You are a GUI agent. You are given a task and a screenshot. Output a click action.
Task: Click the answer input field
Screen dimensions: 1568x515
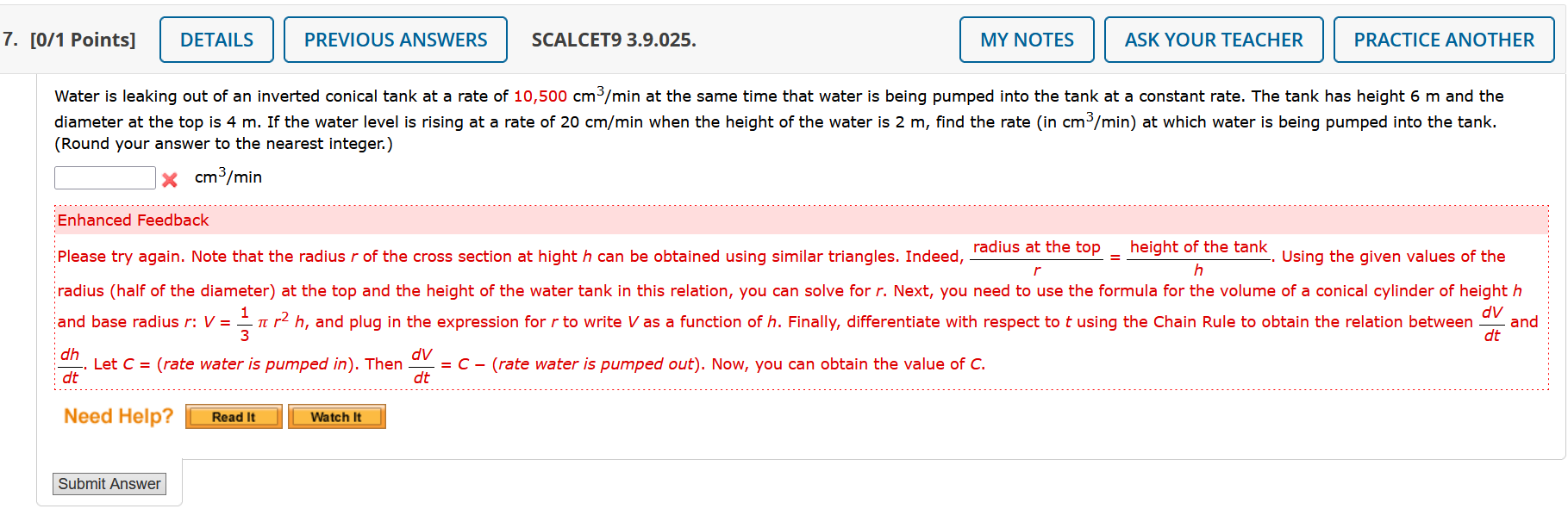(x=104, y=177)
